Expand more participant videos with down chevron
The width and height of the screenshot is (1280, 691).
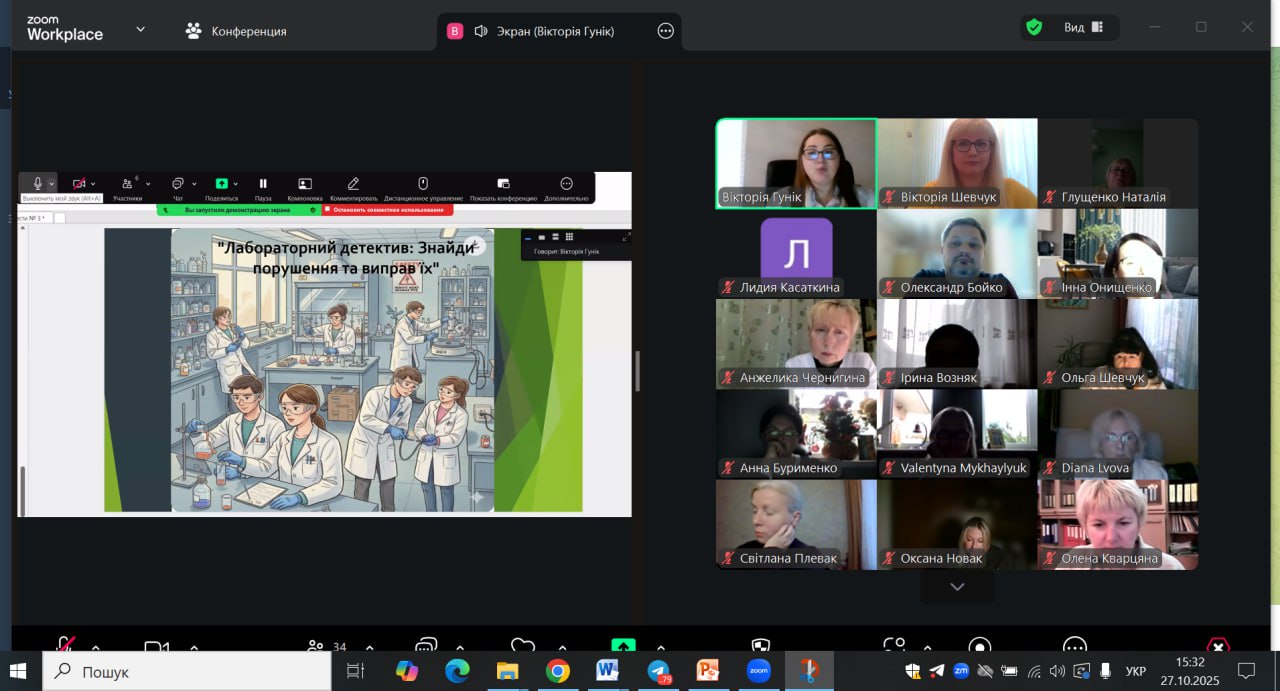click(957, 587)
